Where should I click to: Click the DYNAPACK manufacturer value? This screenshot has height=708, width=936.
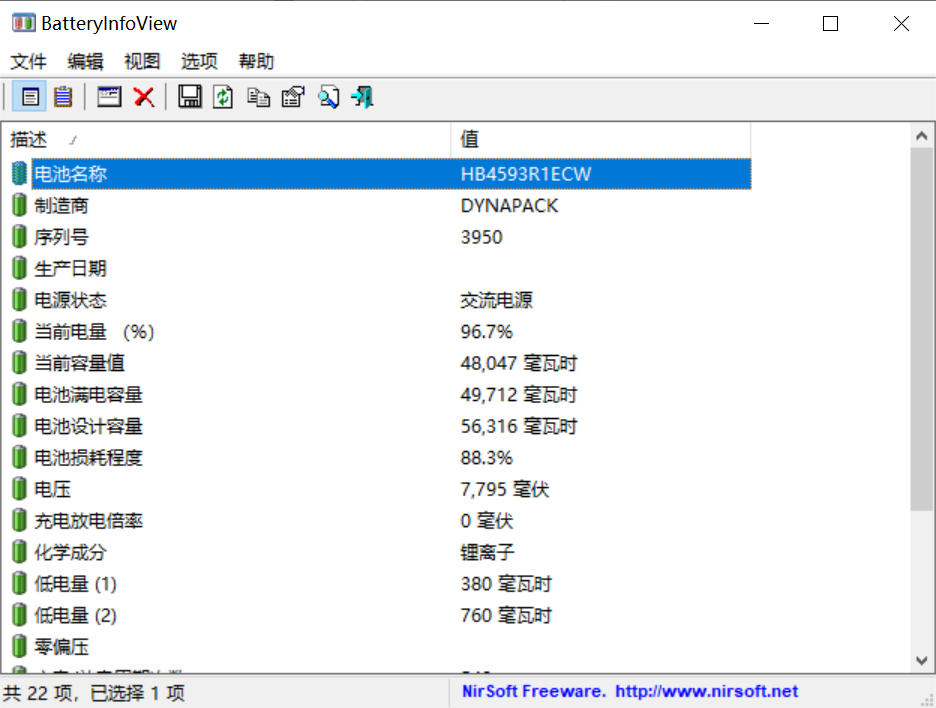(x=509, y=206)
